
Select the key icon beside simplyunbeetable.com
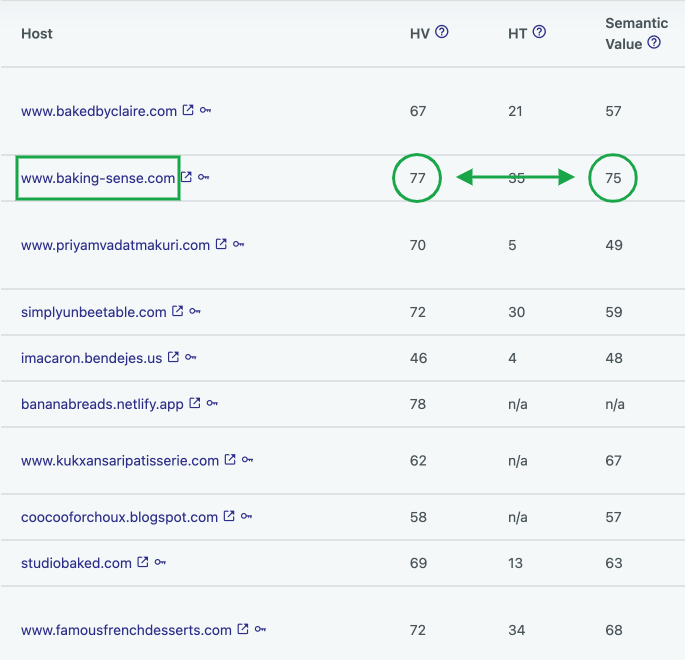pos(195,311)
